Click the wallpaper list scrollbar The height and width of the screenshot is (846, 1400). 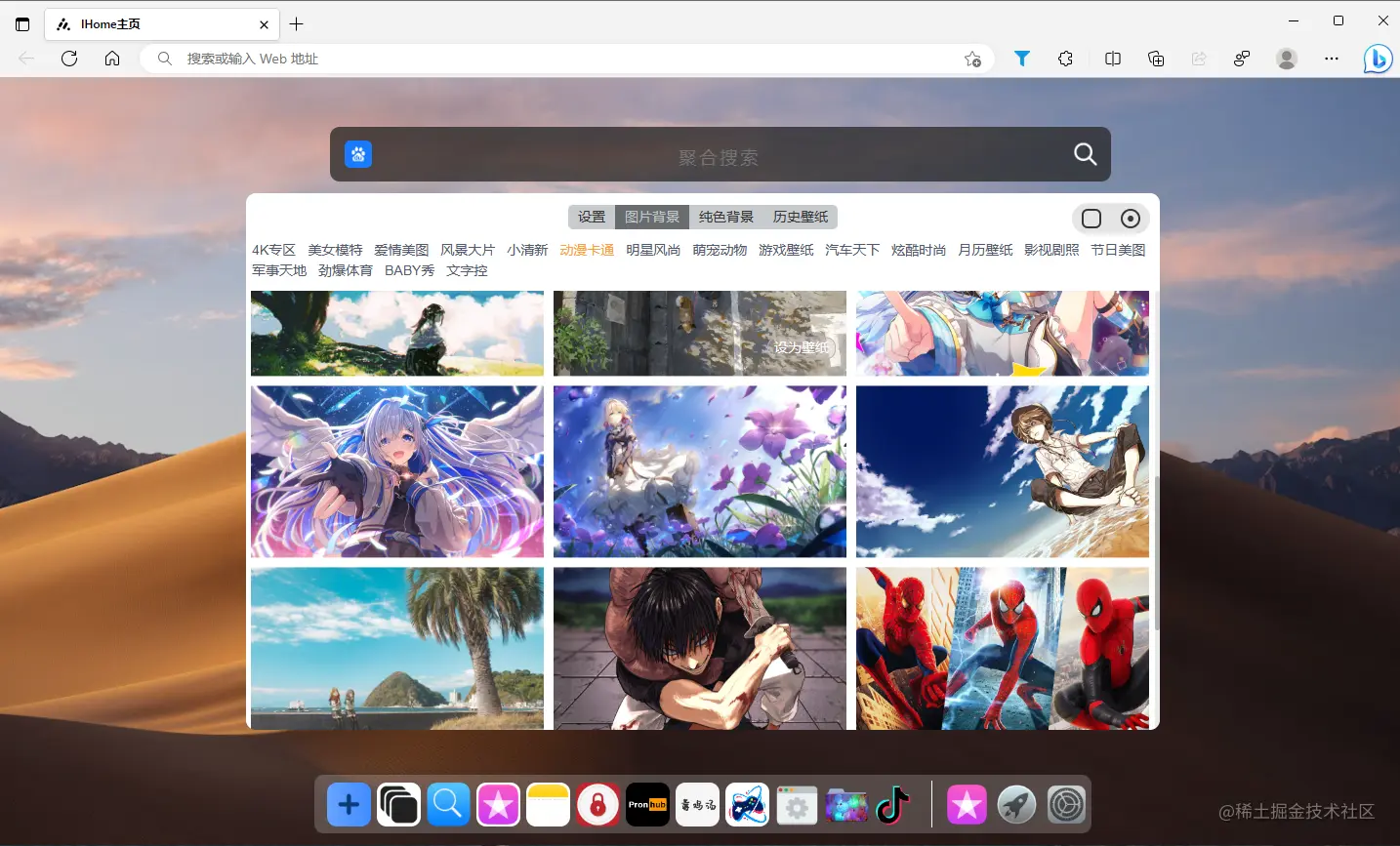[x=1156, y=551]
